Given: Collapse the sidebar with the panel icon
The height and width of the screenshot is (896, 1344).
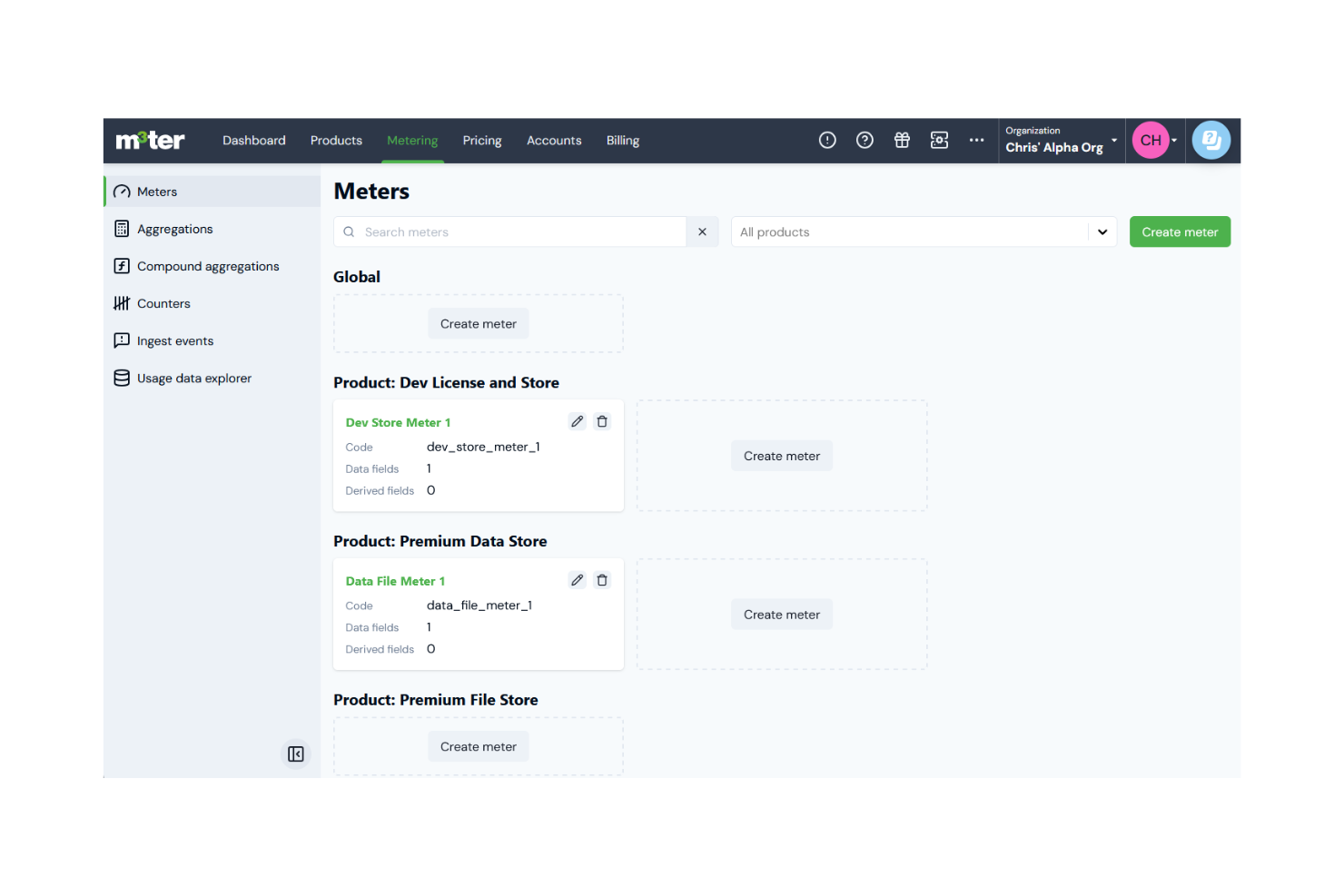Looking at the screenshot, I should 296,754.
